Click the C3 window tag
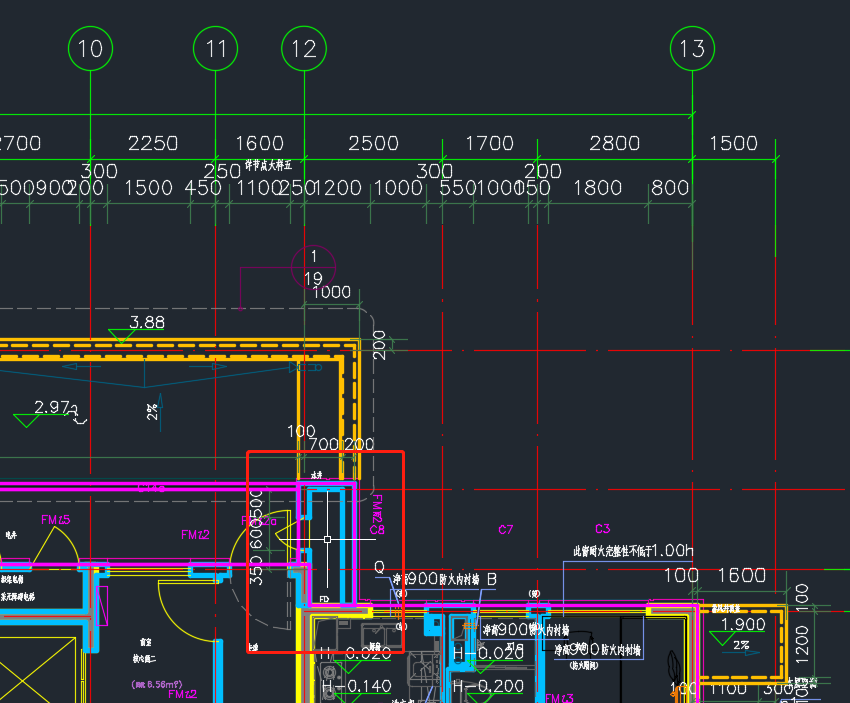The height and width of the screenshot is (703, 850). click(x=602, y=528)
